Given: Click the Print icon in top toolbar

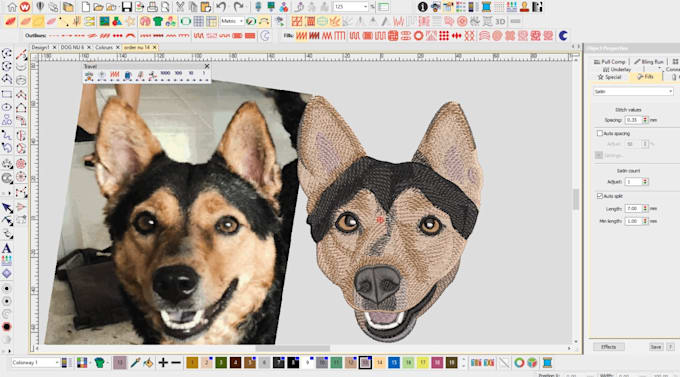Looking at the screenshot, I should tap(152, 7).
